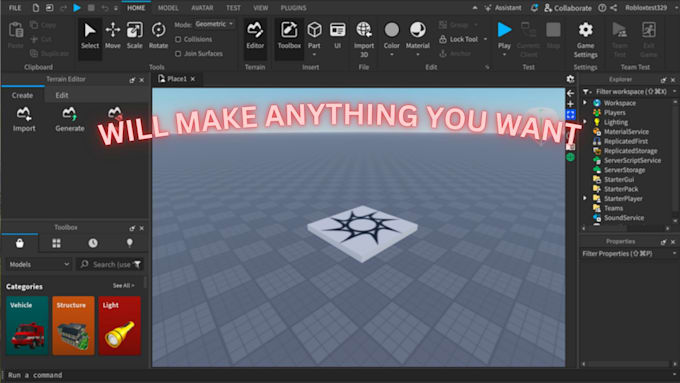
Task: Open Import 3D
Action: tap(364, 39)
